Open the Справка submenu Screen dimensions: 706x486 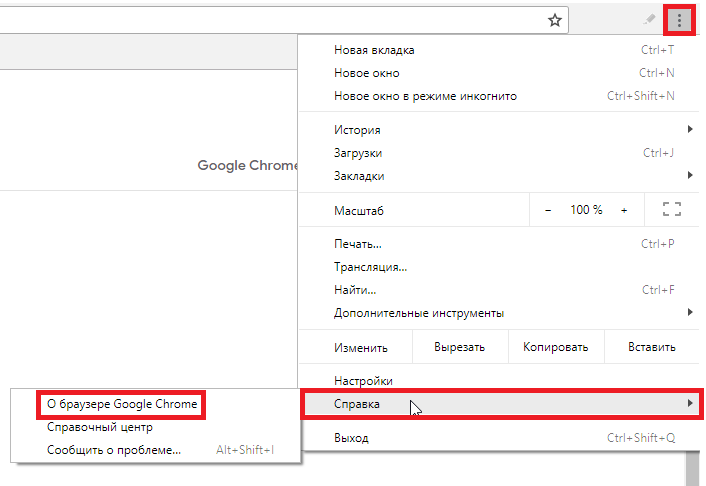point(500,404)
